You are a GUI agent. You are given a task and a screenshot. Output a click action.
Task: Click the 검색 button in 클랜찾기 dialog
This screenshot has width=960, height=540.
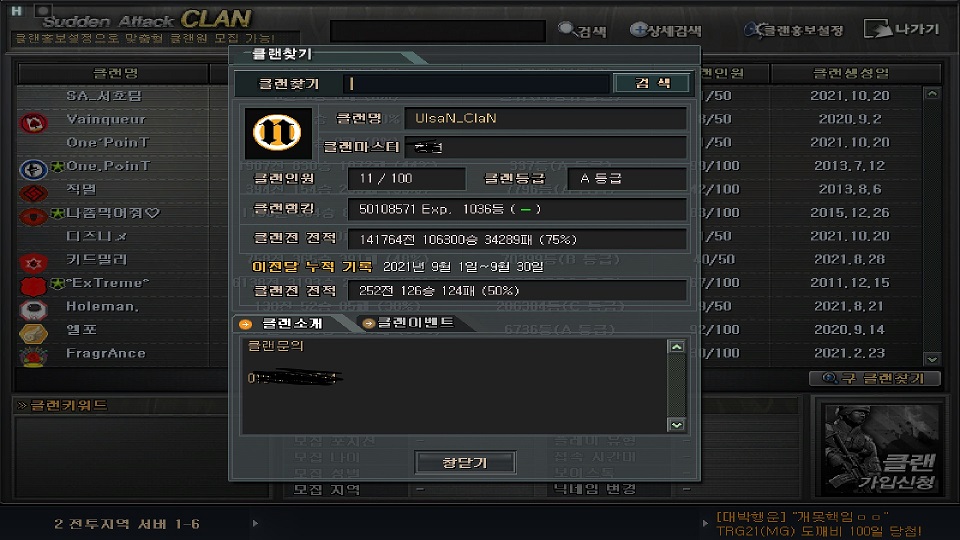[x=651, y=83]
